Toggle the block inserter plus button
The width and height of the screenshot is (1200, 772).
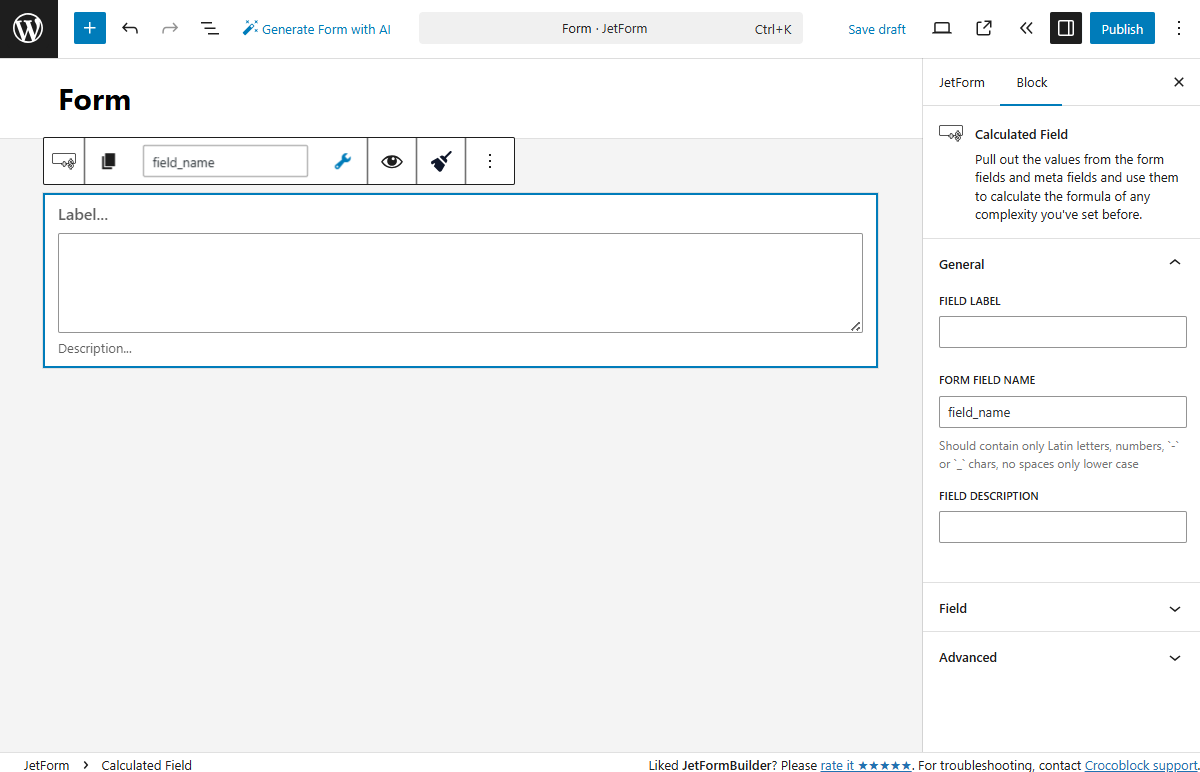pos(90,28)
